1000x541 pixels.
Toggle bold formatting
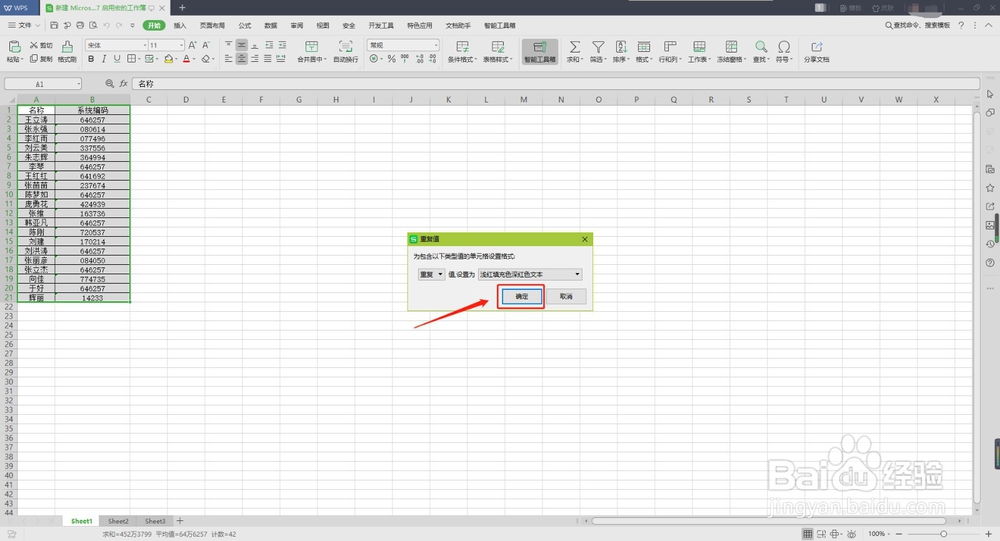click(x=91, y=59)
